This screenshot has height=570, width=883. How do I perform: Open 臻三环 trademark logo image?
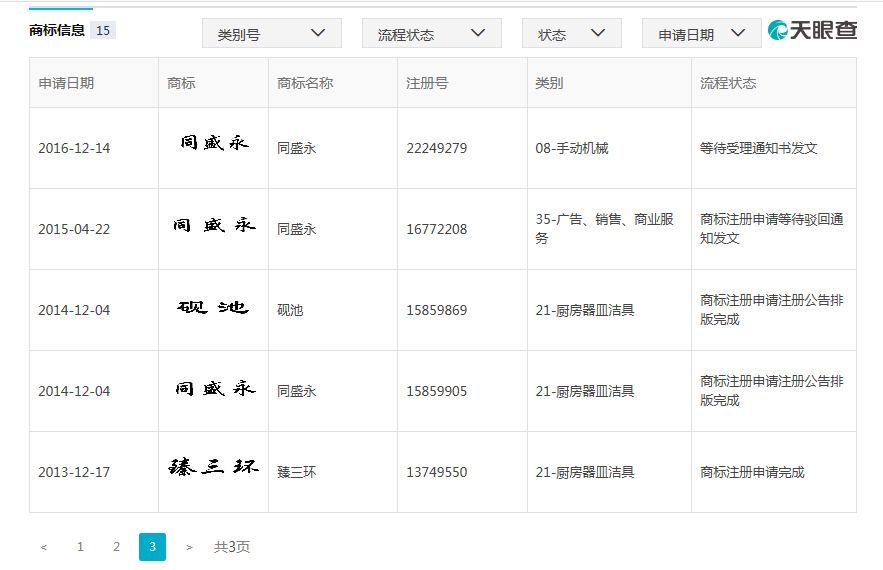213,468
